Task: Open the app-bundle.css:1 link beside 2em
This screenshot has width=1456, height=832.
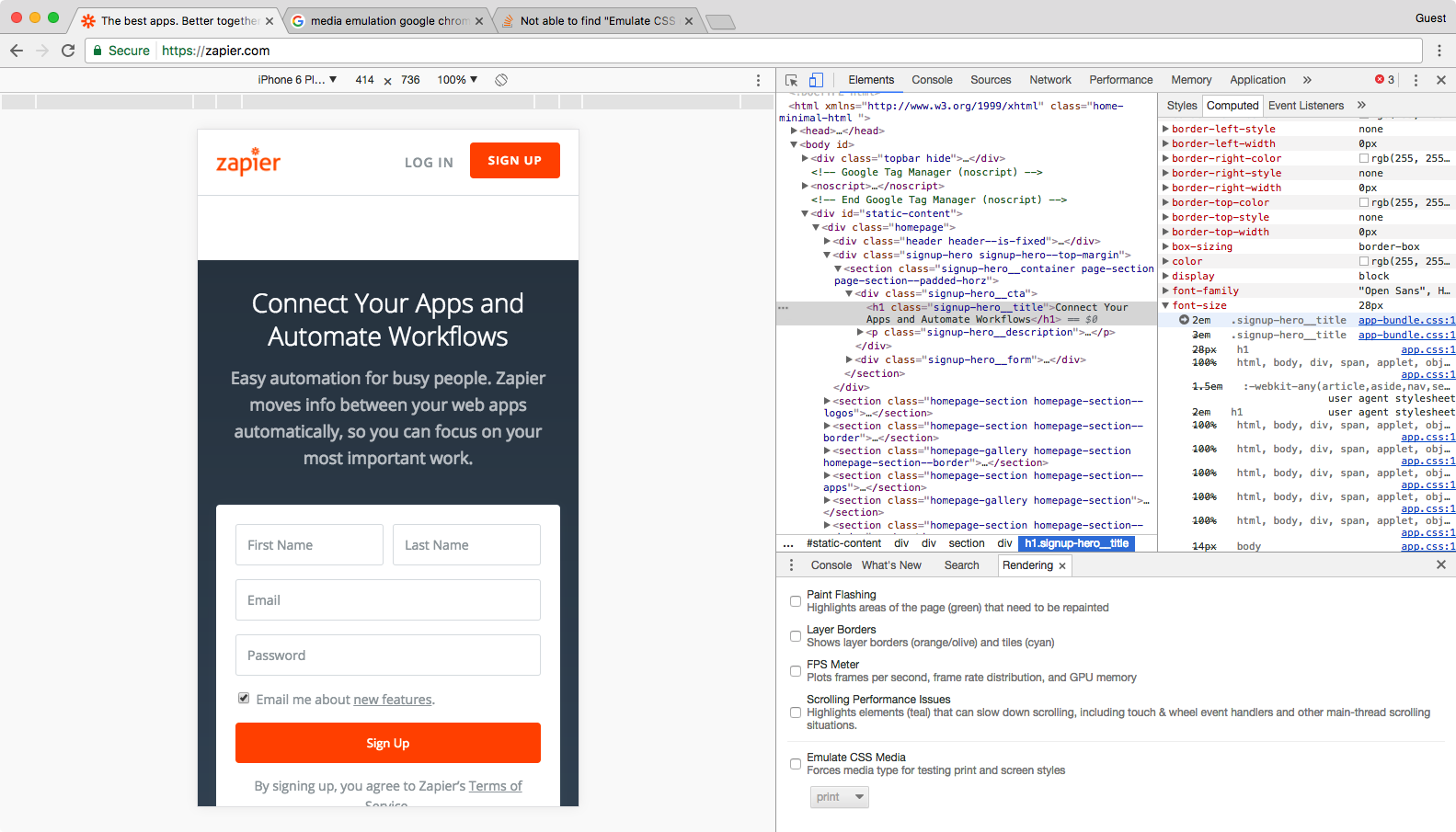Action: [1406, 320]
